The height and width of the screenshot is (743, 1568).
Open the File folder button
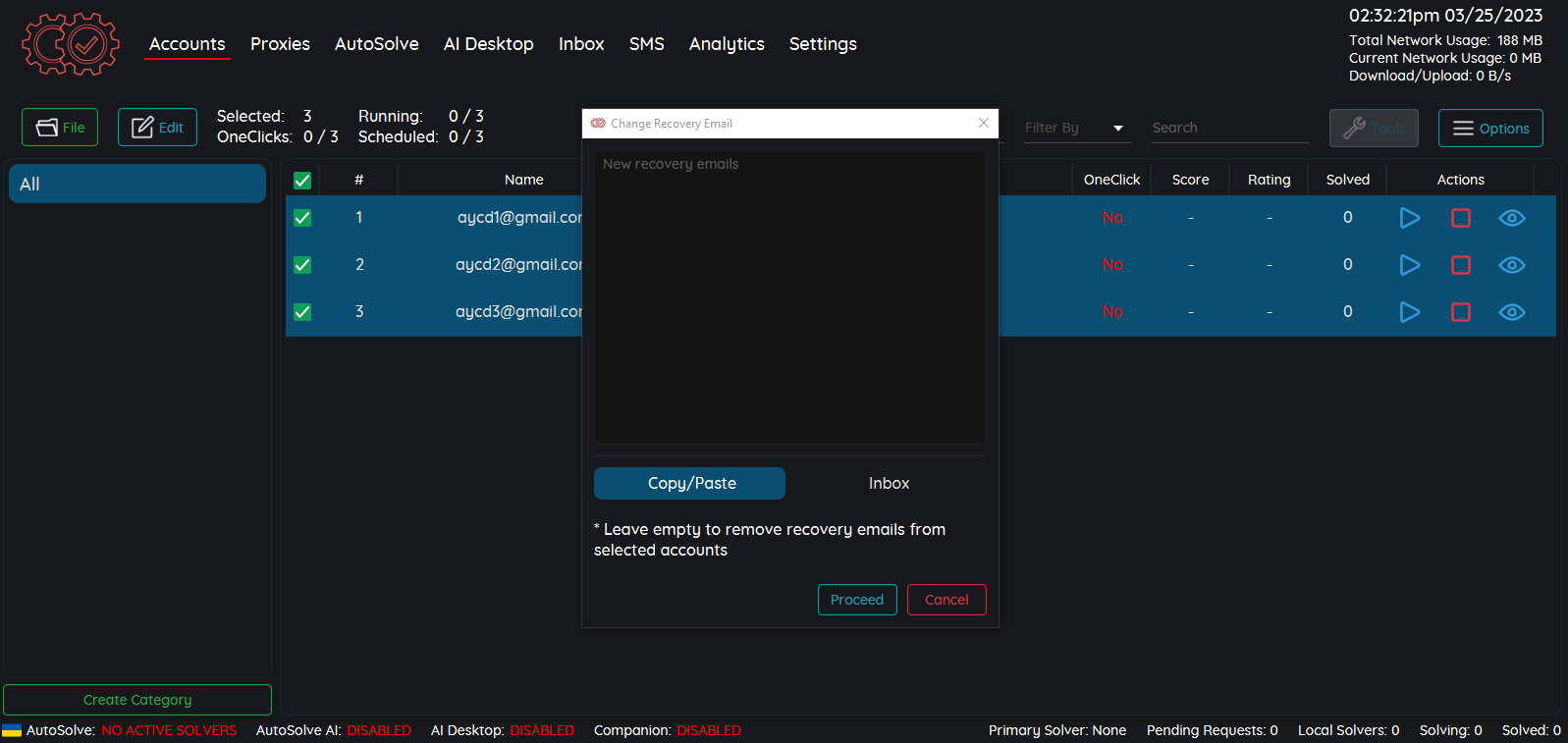(60, 128)
